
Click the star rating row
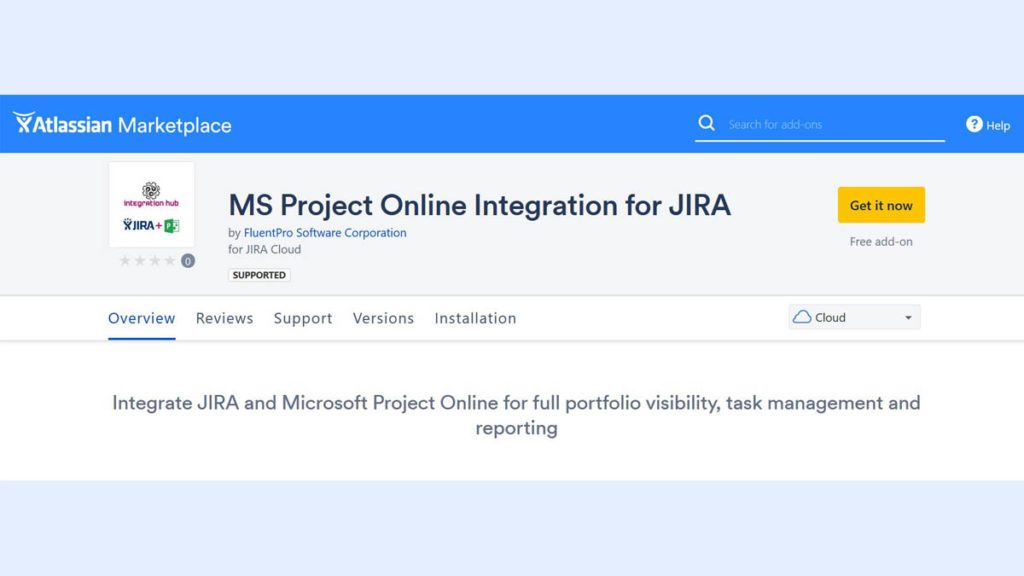[x=147, y=261]
